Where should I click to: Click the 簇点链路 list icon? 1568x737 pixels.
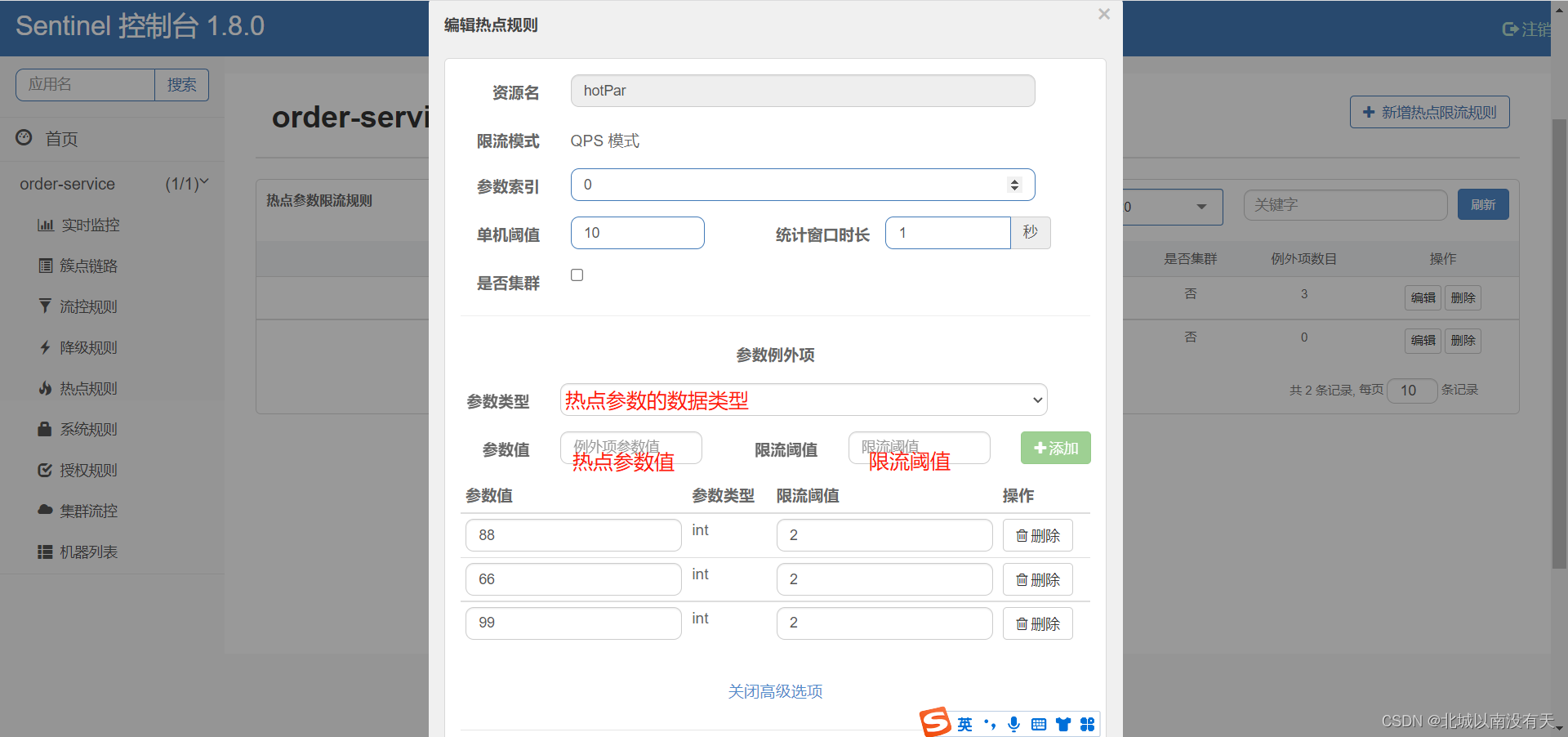46,266
